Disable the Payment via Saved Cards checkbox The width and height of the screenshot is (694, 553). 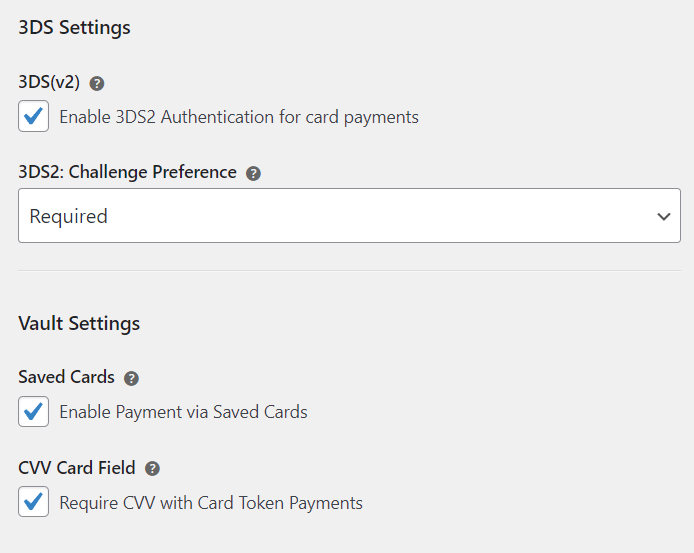(34, 411)
